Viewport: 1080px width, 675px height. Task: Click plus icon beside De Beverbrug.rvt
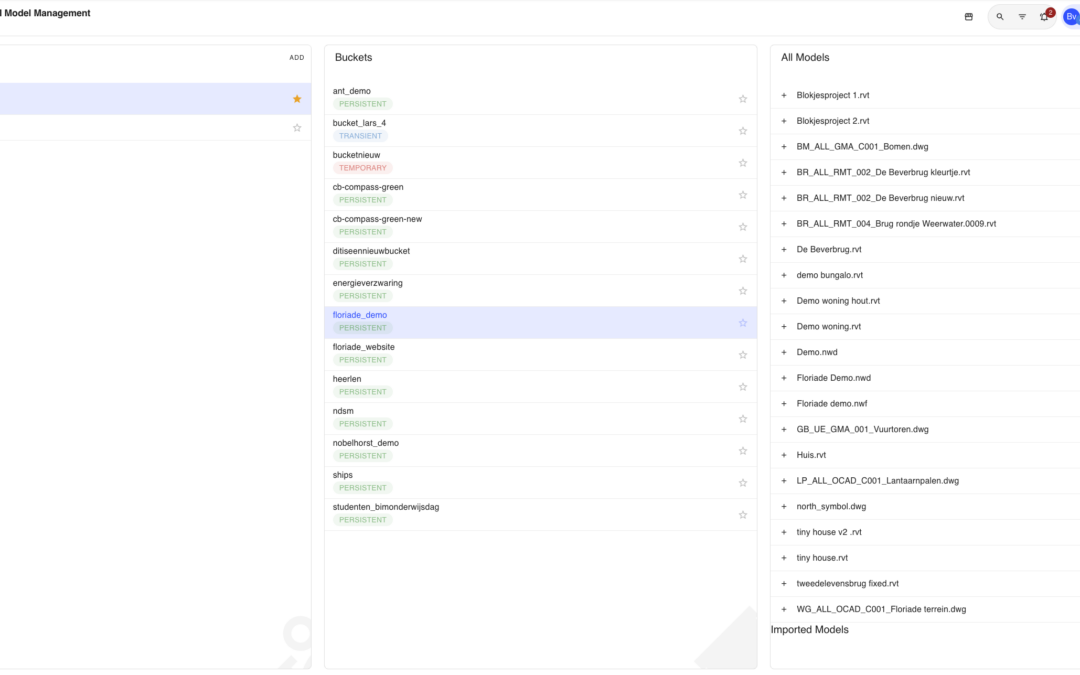point(784,249)
